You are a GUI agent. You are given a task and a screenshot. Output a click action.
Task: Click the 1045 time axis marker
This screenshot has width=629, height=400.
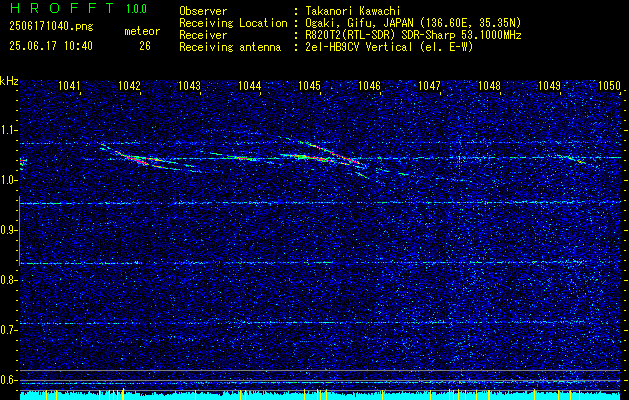click(x=310, y=85)
